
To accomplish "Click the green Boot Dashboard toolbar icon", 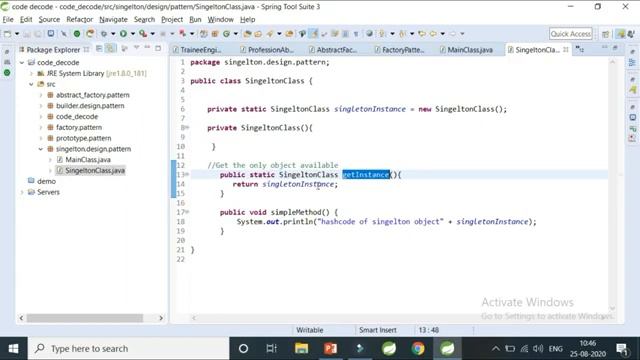I will (x=77, y=34).
